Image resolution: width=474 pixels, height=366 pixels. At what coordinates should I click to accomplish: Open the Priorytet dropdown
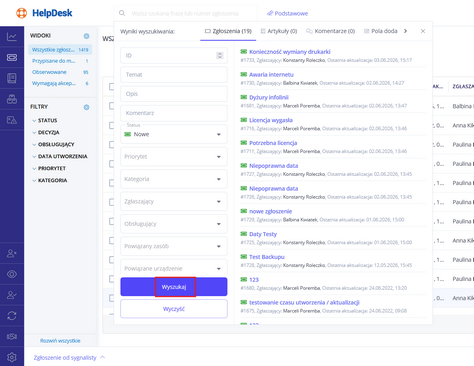point(174,156)
